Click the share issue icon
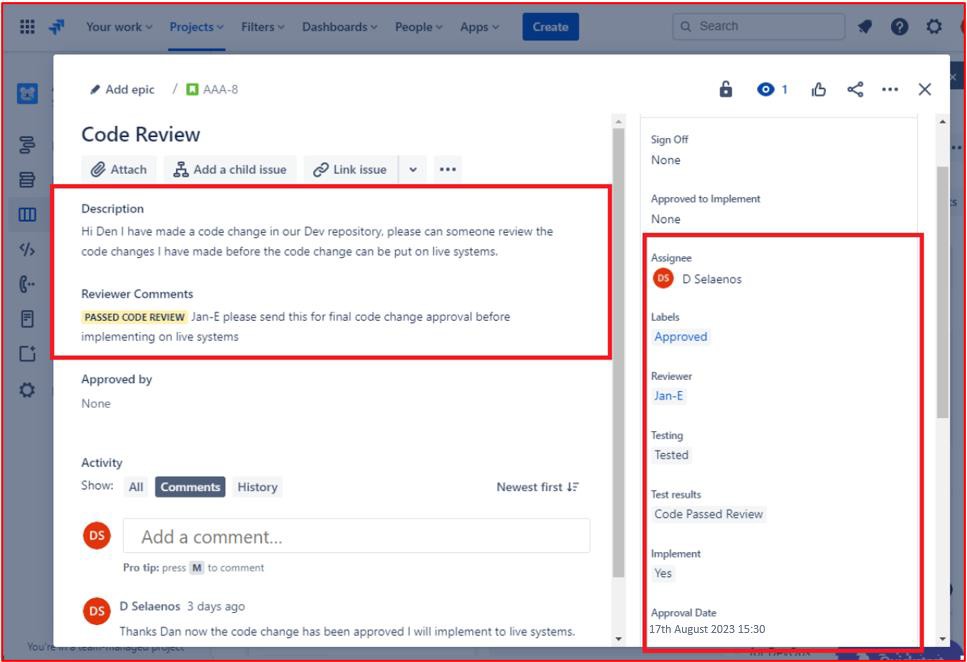967x662 pixels. (855, 89)
